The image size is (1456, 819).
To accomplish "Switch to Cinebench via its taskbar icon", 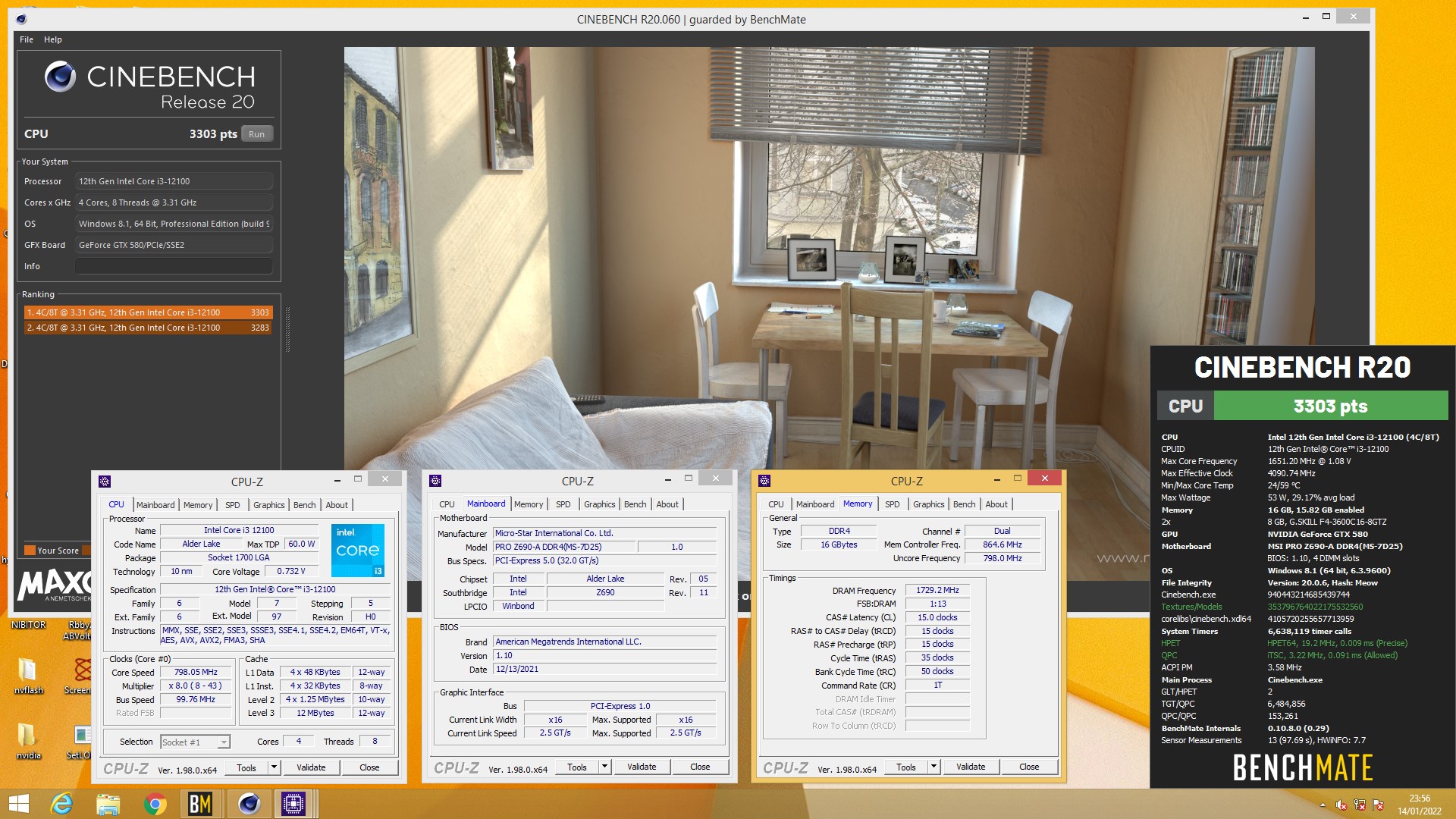I will 249,804.
